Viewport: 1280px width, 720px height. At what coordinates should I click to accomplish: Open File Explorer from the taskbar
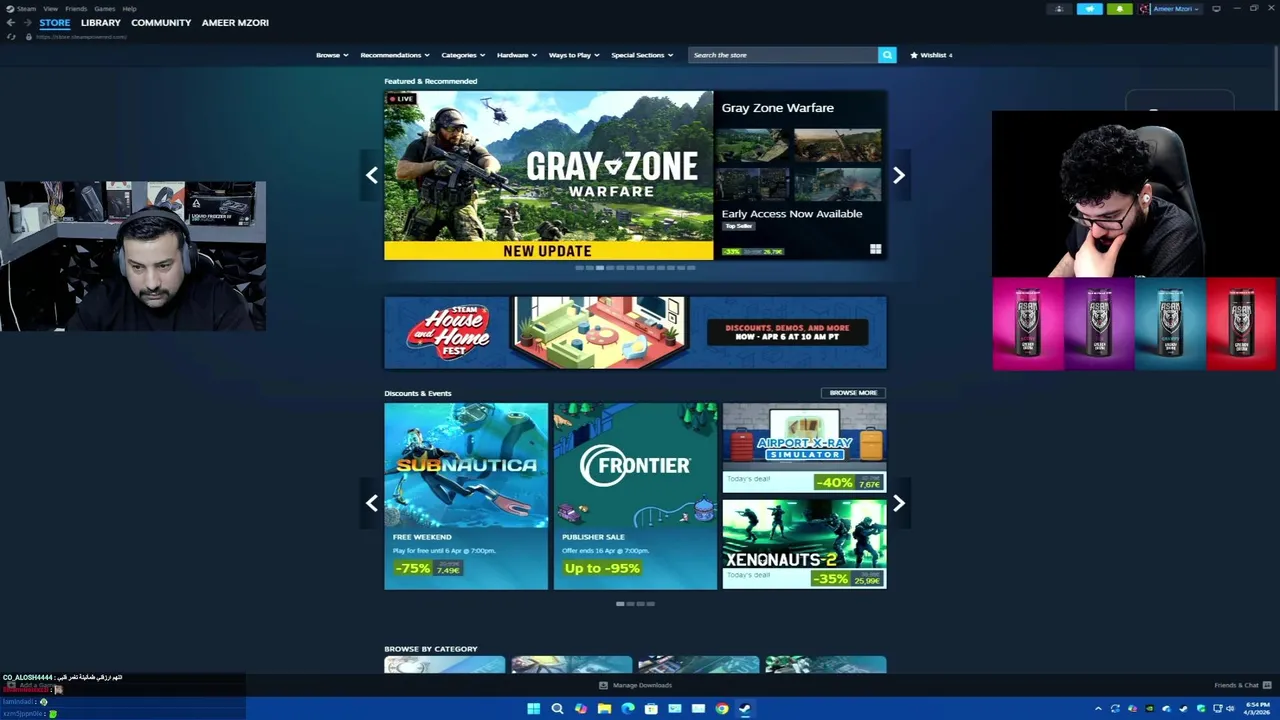(x=604, y=708)
